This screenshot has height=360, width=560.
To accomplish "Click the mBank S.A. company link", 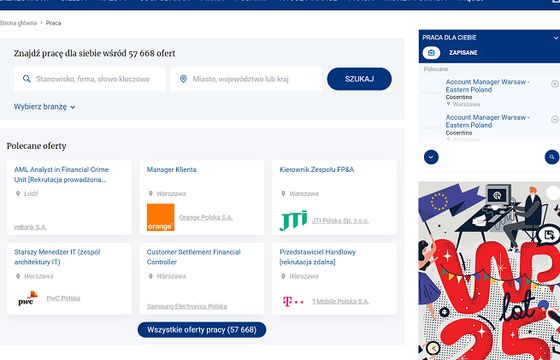I will point(30,227).
